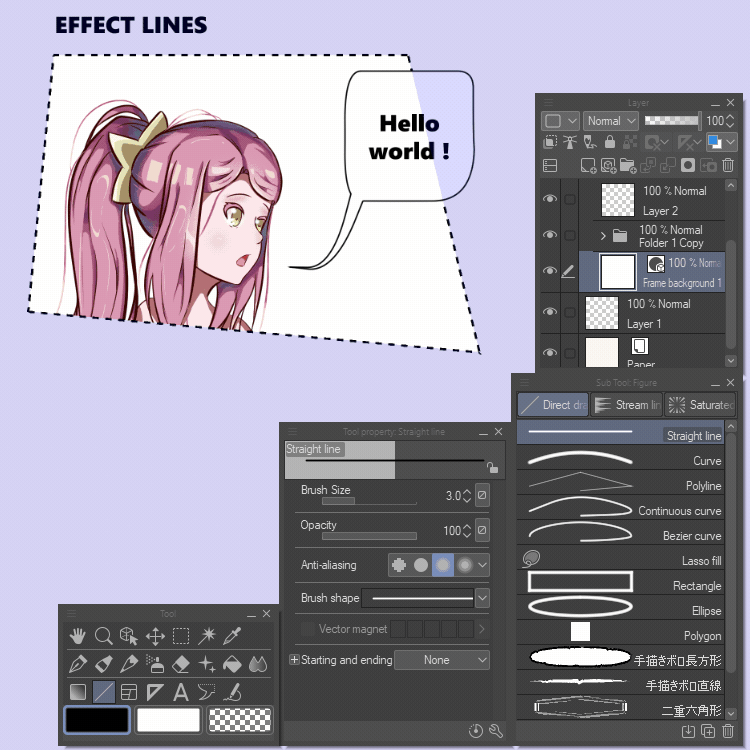Image resolution: width=750 pixels, height=750 pixels.
Task: Click transparent checkered color swatch
Action: coord(240,720)
